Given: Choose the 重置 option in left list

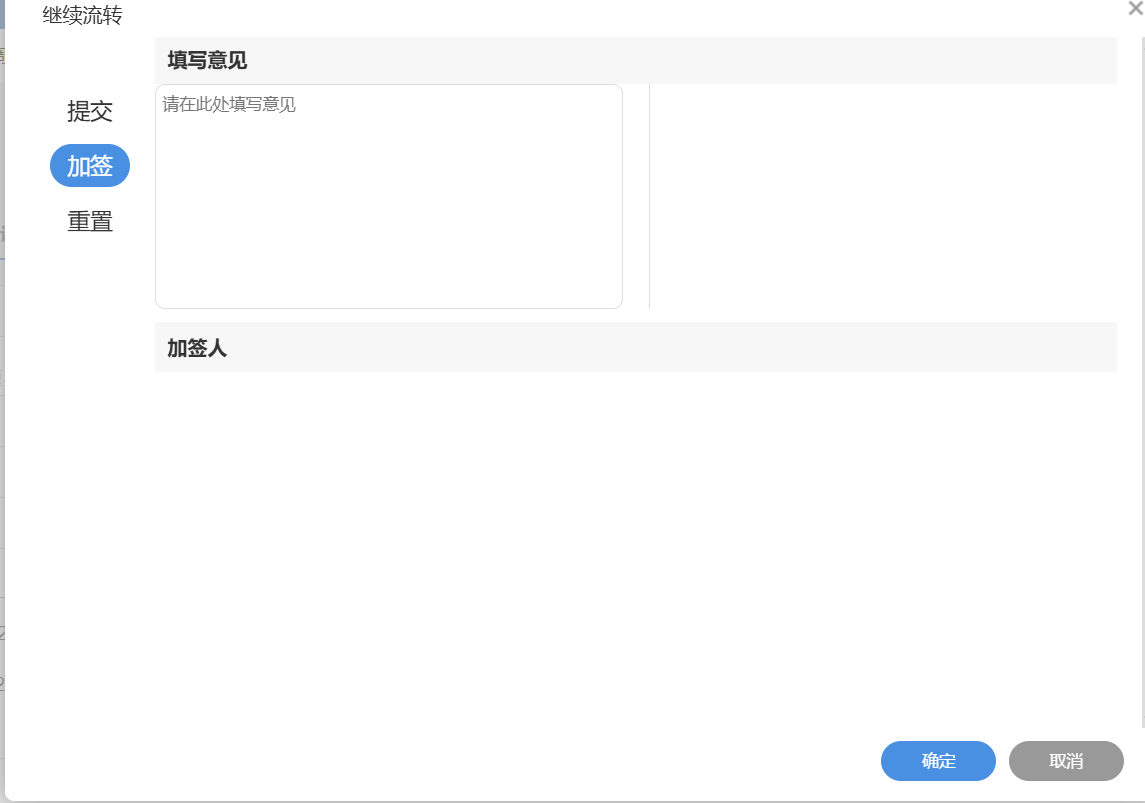Looking at the screenshot, I should [x=90, y=221].
